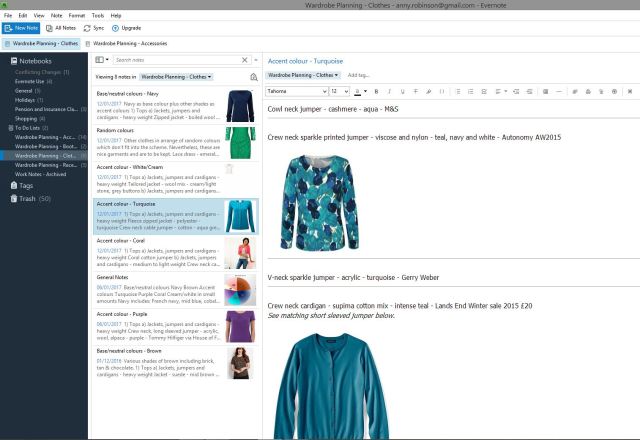Open the View menu
The height and width of the screenshot is (440, 640).
point(39,16)
